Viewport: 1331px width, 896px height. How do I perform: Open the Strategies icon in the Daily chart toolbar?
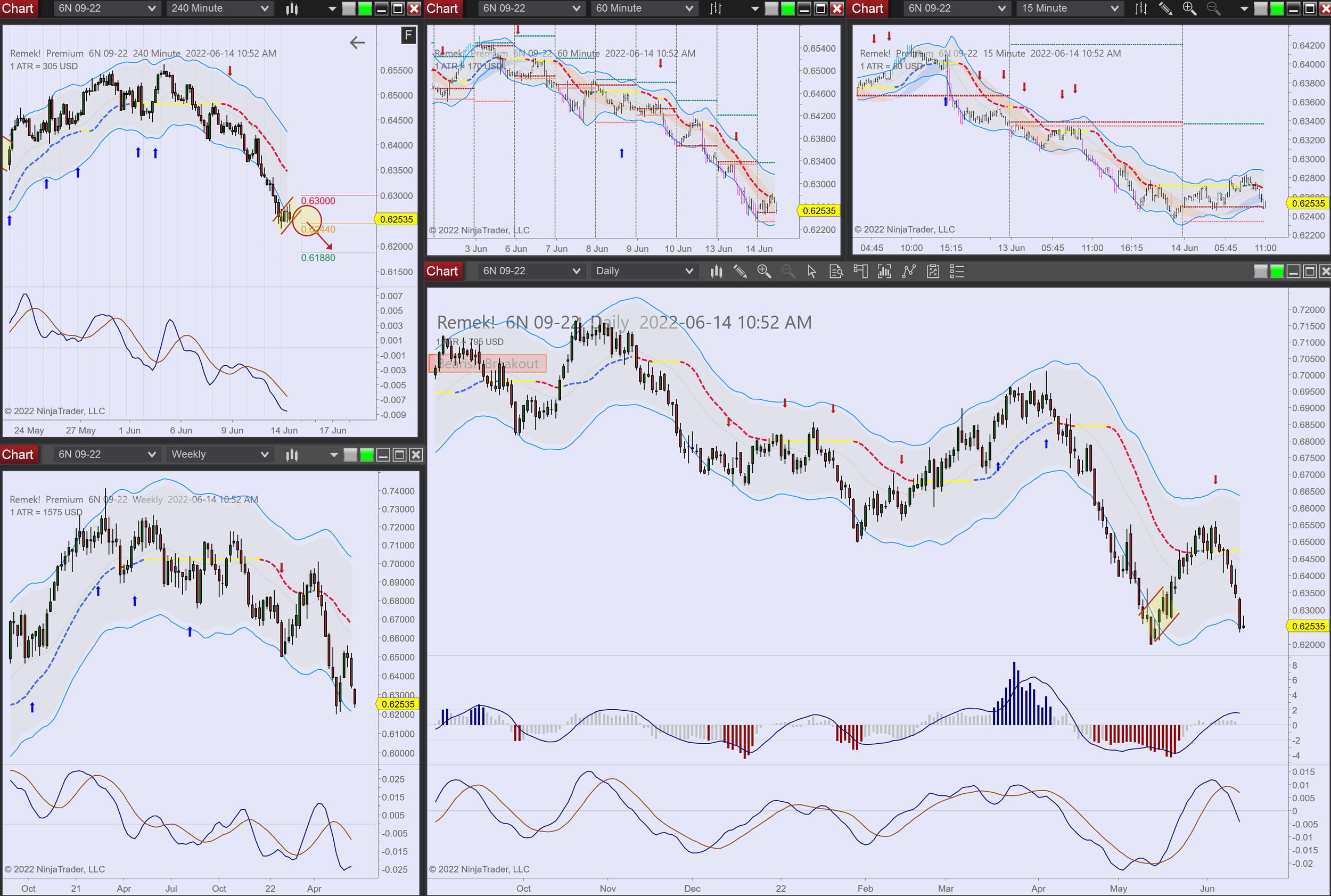pos(933,272)
